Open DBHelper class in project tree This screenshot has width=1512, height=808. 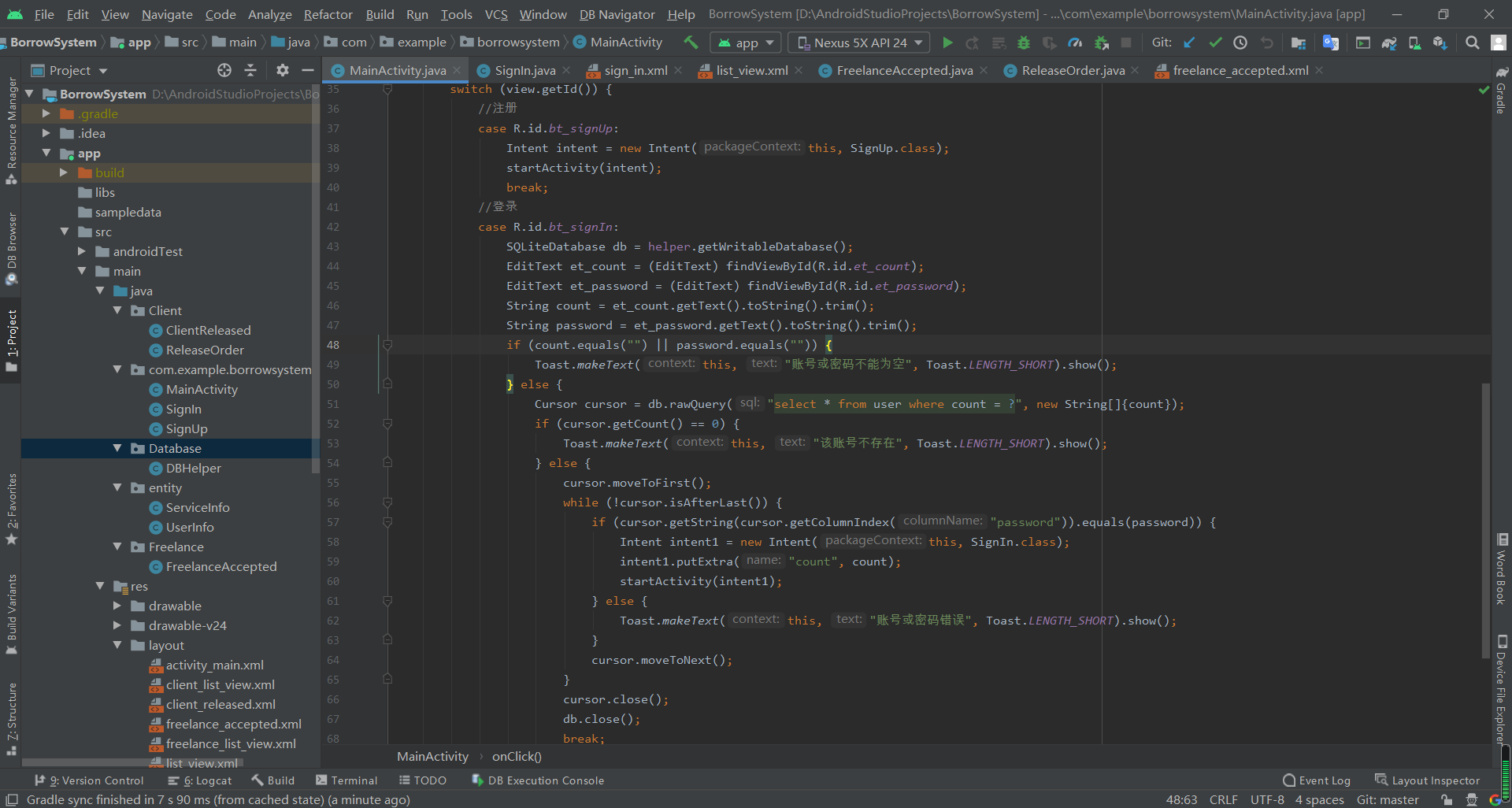(x=193, y=468)
